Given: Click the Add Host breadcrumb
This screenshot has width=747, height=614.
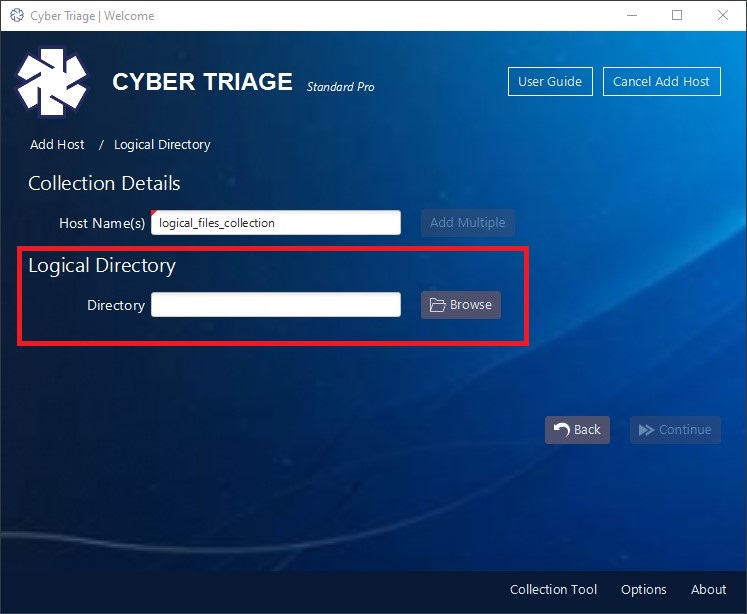Looking at the screenshot, I should 57,144.
